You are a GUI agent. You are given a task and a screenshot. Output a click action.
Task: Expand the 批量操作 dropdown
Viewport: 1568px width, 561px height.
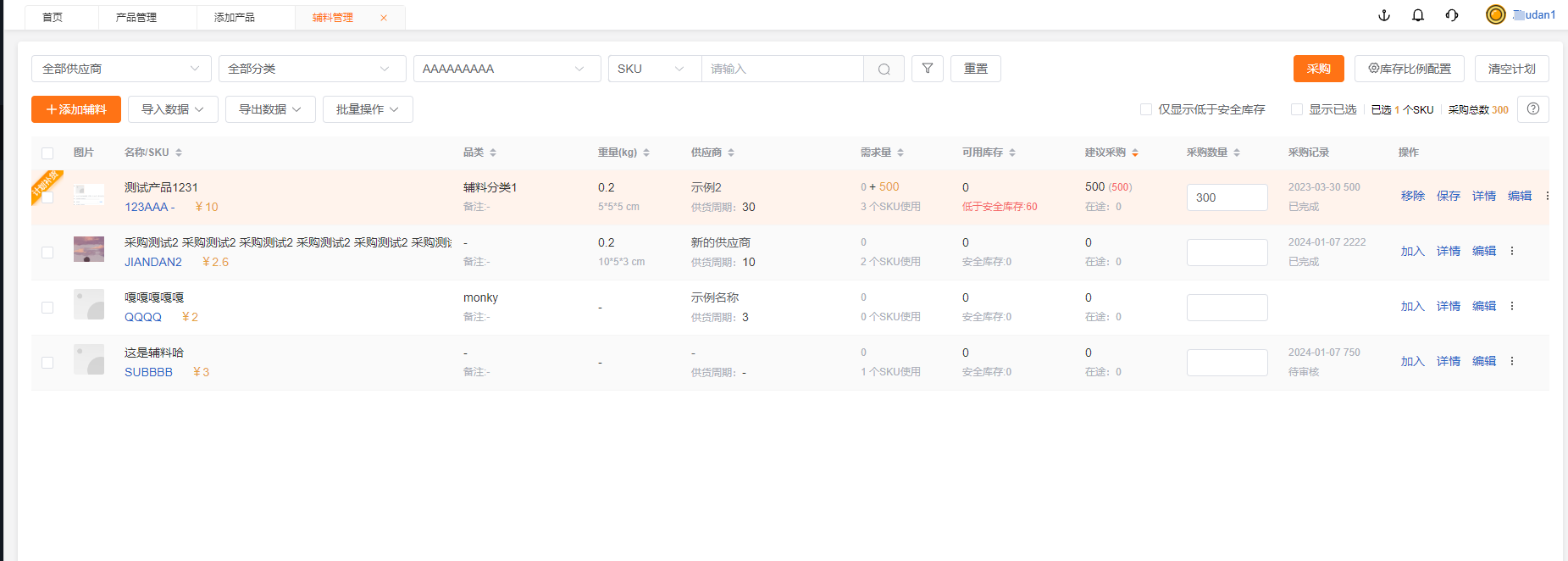368,109
